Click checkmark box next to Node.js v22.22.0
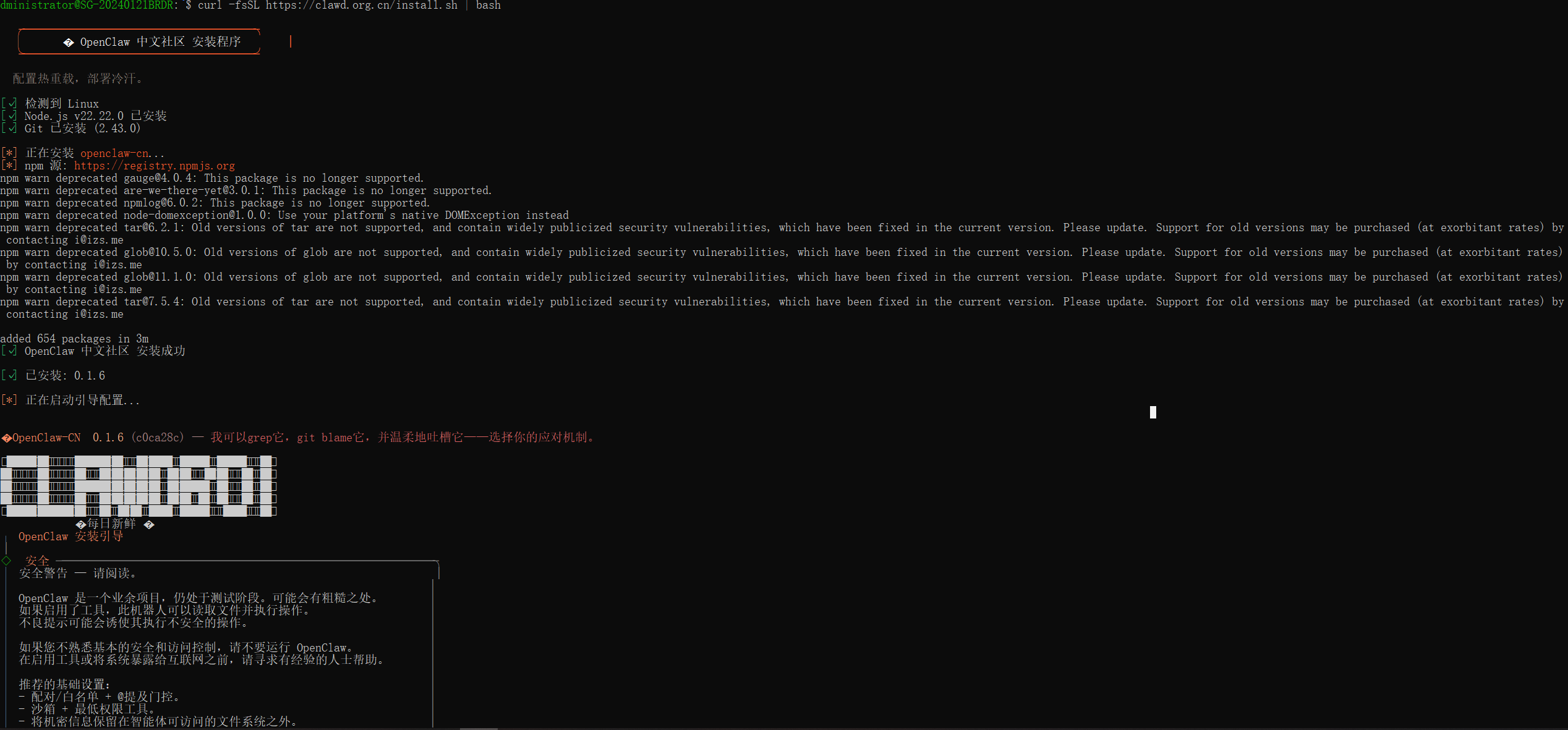Screen dimensions: 1568x730 pyautogui.click(x=9, y=116)
